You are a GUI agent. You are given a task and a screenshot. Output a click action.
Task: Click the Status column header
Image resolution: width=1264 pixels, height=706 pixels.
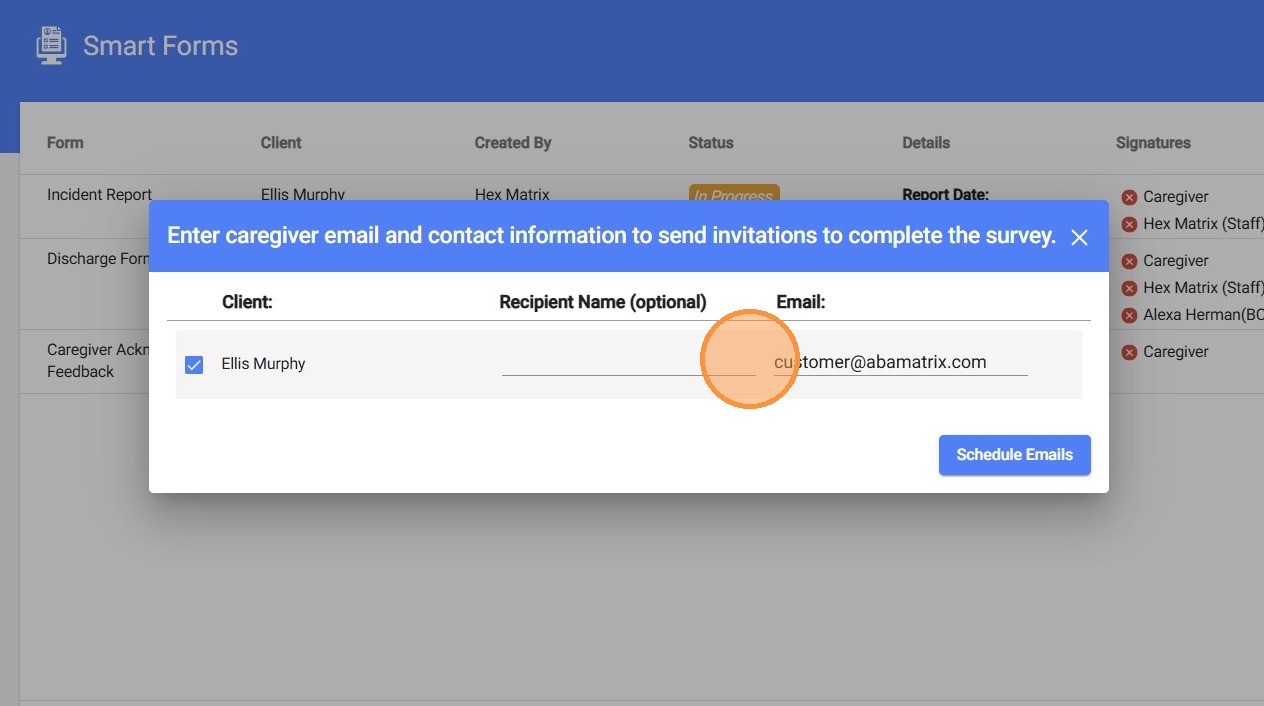(x=711, y=143)
